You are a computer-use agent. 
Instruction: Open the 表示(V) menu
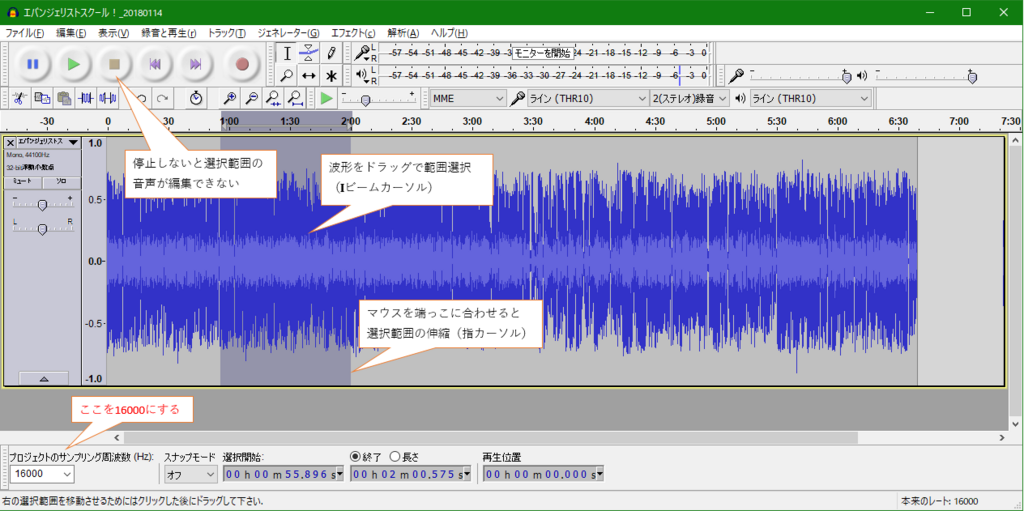pyautogui.click(x=114, y=33)
